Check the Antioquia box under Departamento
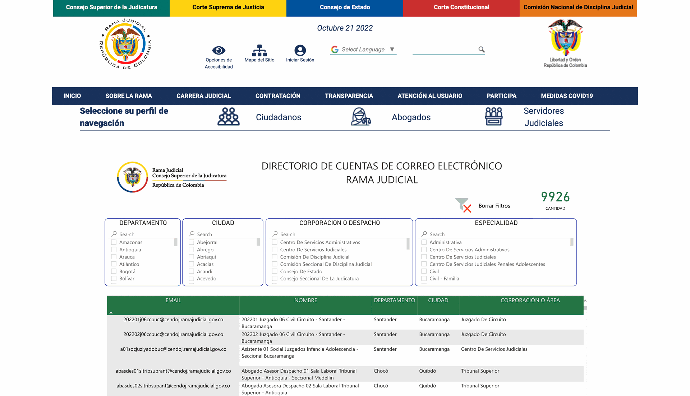 click(114, 249)
